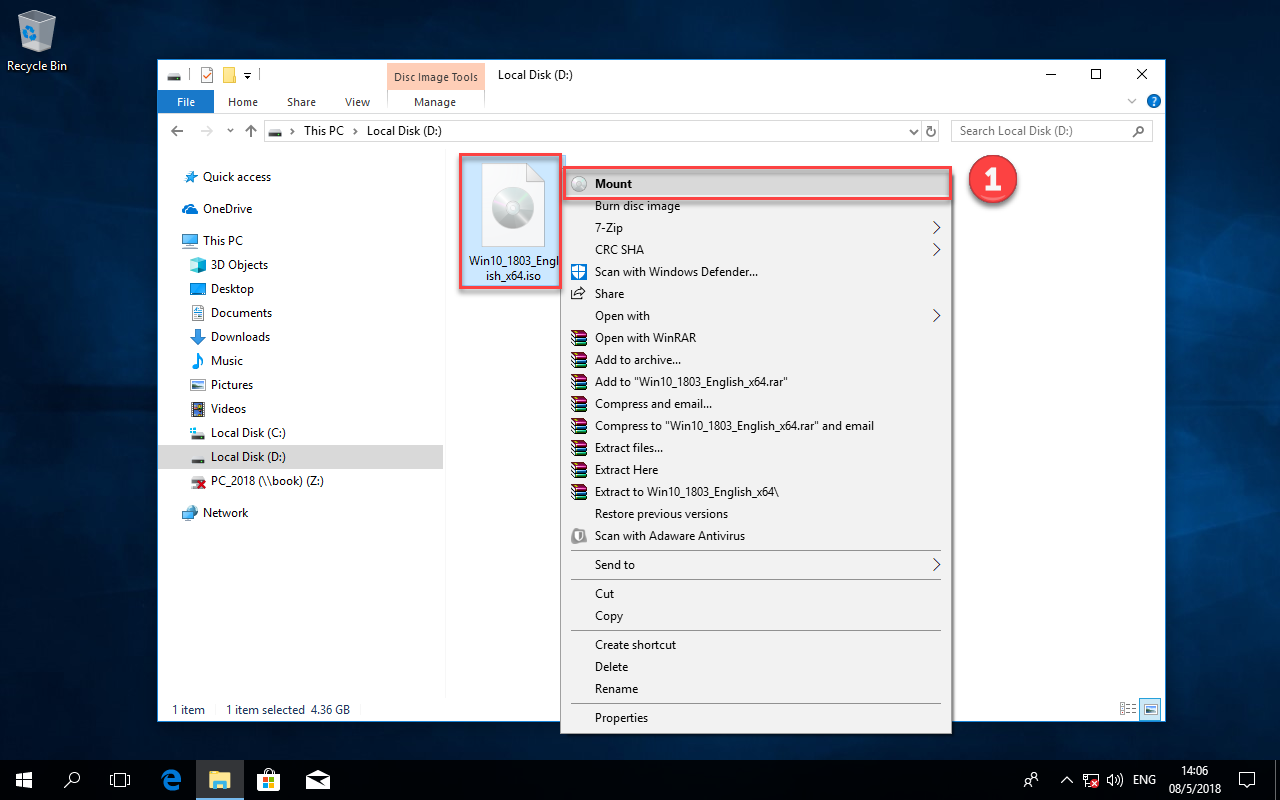Screen dimensions: 1280x800
Task: Expand the CRC SHA submenu
Action: point(756,250)
